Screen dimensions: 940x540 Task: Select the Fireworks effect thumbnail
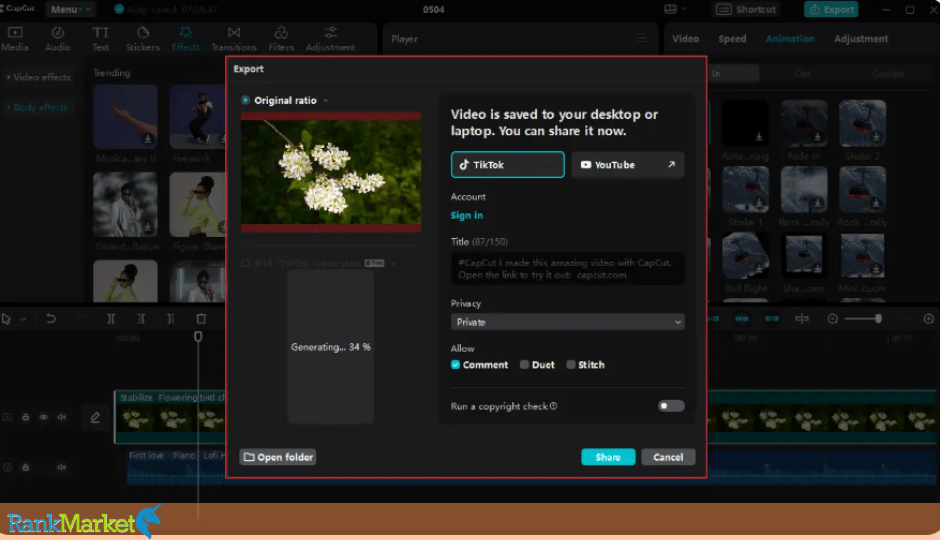tap(198, 117)
